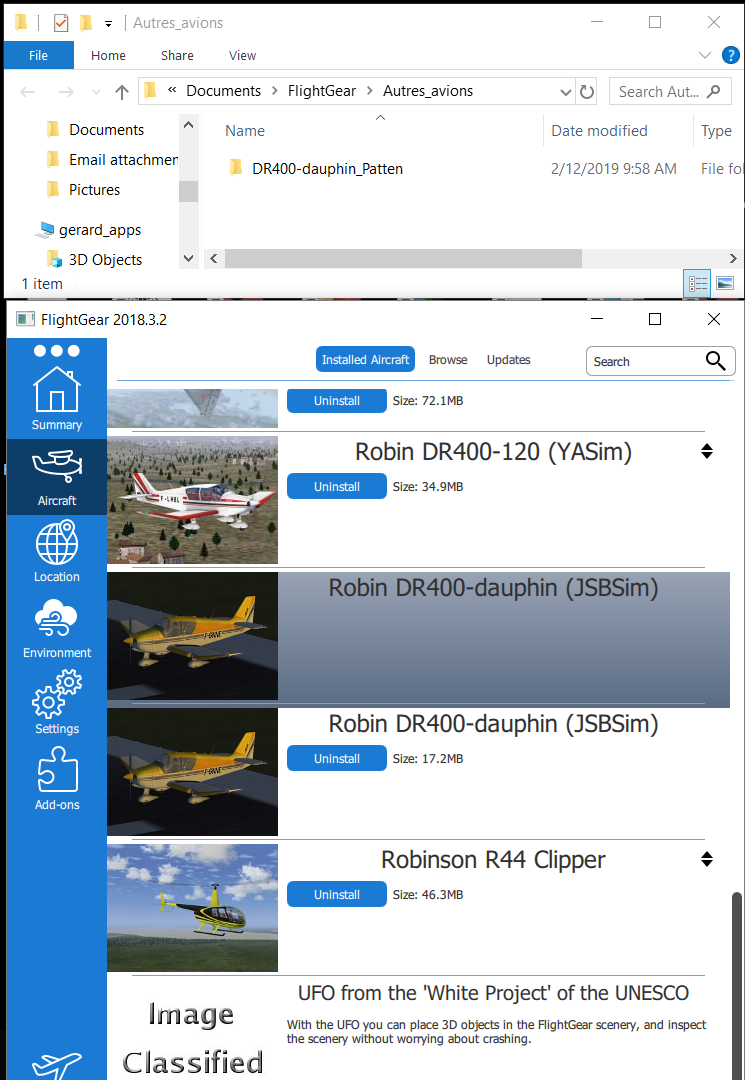Open variant selector for Robinson R44 Clipper

pyautogui.click(x=706, y=859)
